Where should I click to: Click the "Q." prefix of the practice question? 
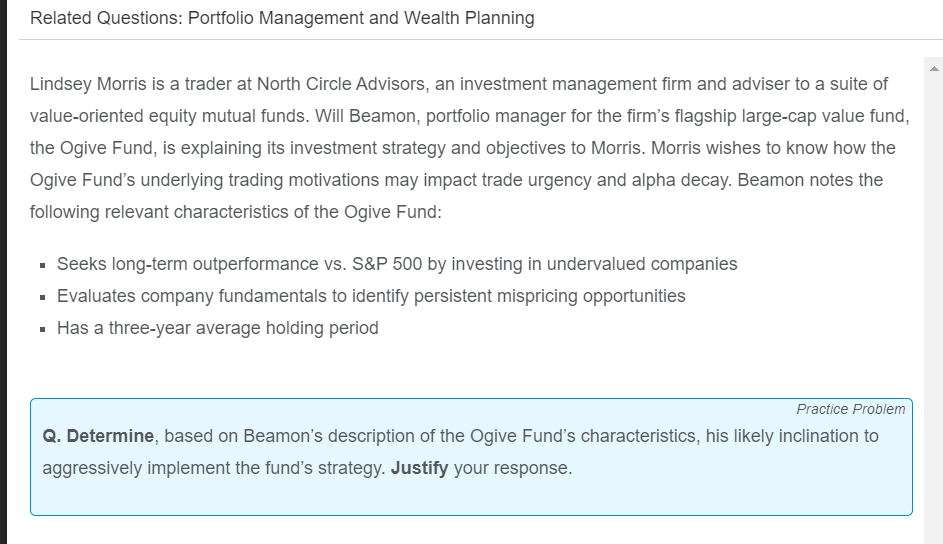[x=52, y=436]
